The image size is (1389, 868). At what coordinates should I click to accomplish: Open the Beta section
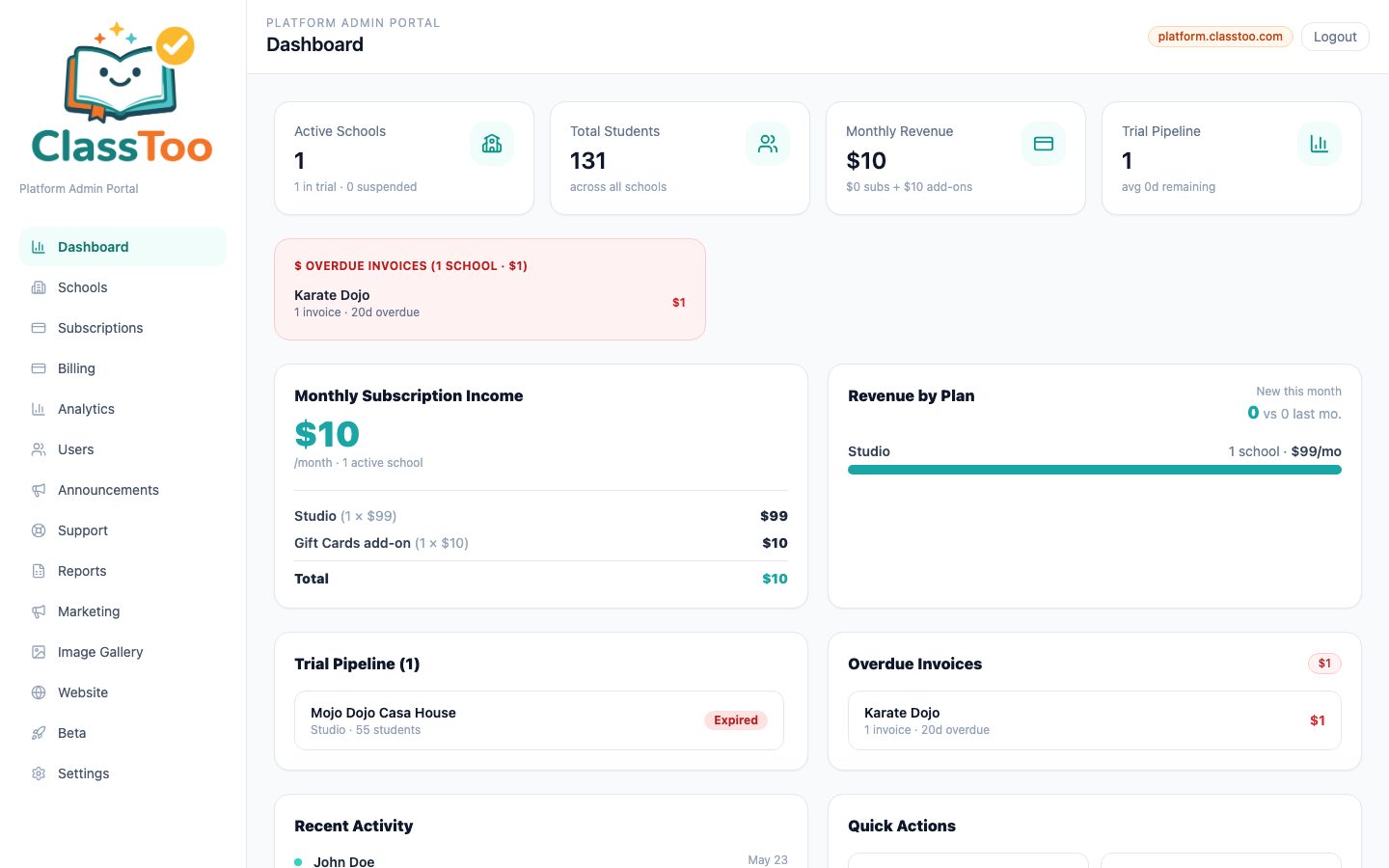click(123, 733)
